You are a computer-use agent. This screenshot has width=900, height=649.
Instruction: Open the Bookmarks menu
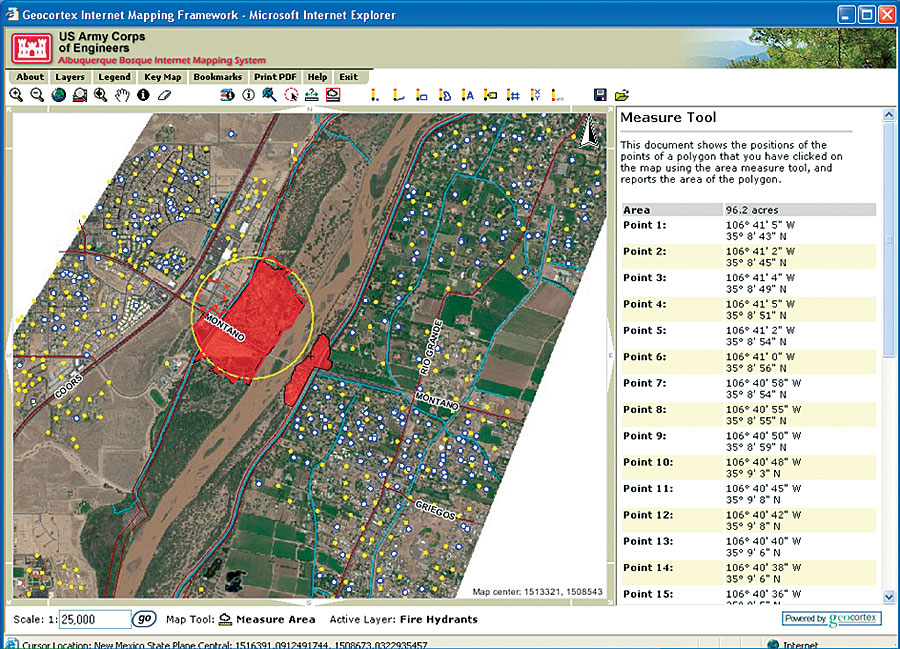217,77
